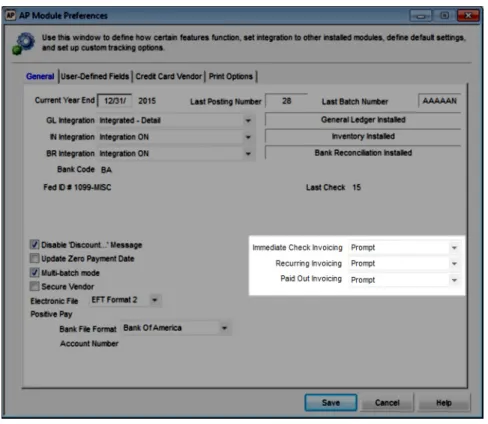The width and height of the screenshot is (488, 424).
Task: Click the Last Posting Number field
Action: click(x=286, y=101)
